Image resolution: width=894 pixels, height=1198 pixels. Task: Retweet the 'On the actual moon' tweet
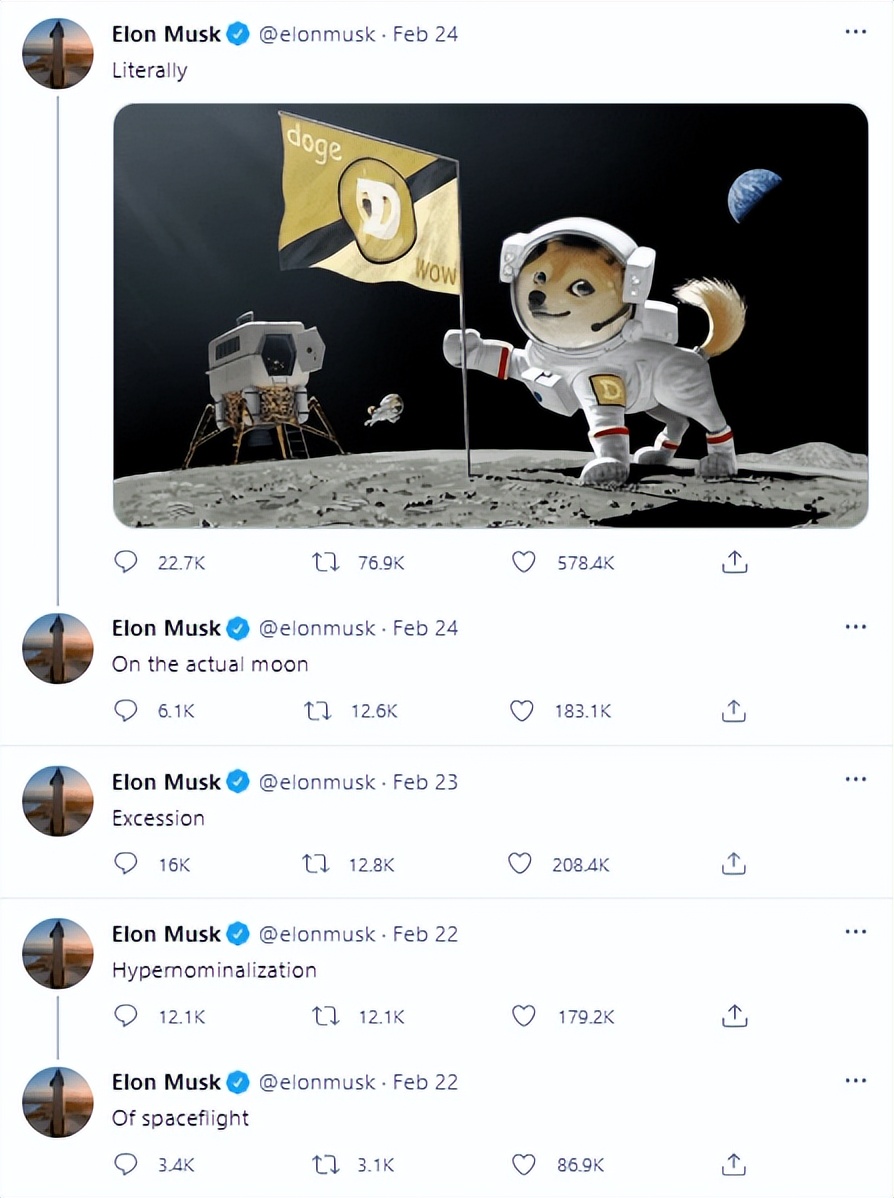tap(318, 711)
